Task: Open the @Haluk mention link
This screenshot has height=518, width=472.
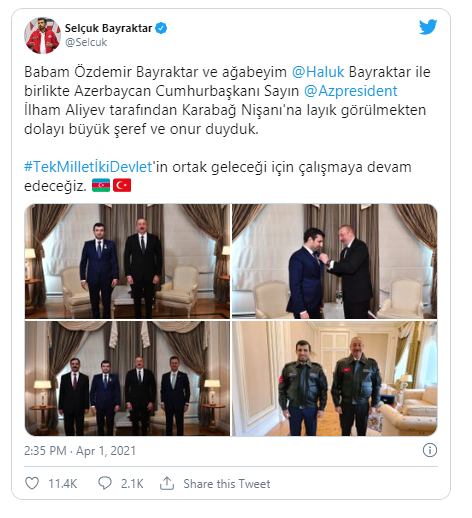Action: (318, 72)
